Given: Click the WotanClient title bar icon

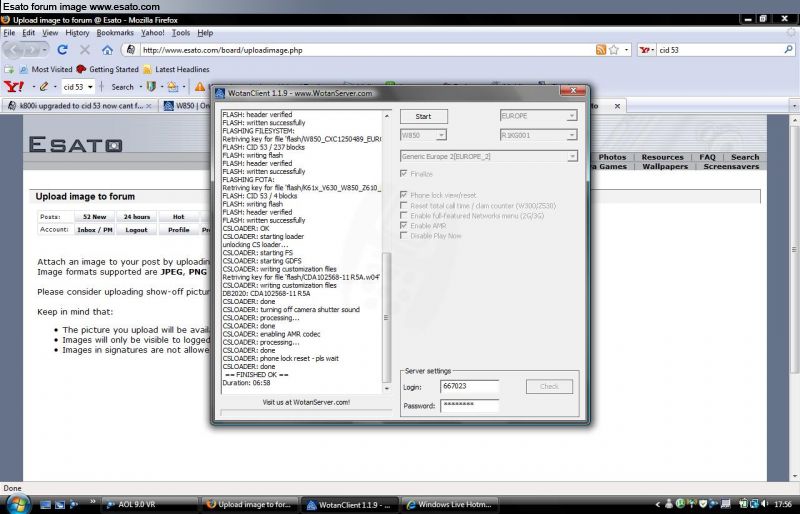Looking at the screenshot, I should (220, 93).
